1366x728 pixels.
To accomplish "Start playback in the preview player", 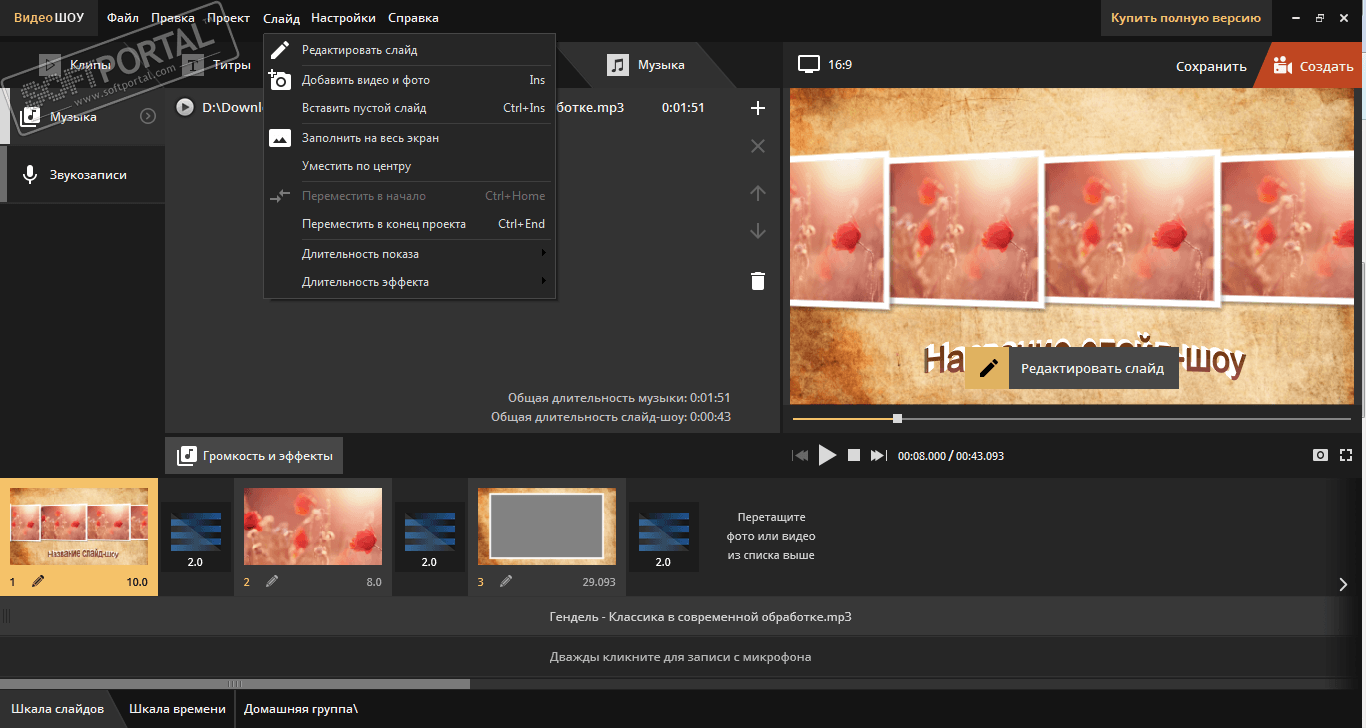I will point(827,456).
